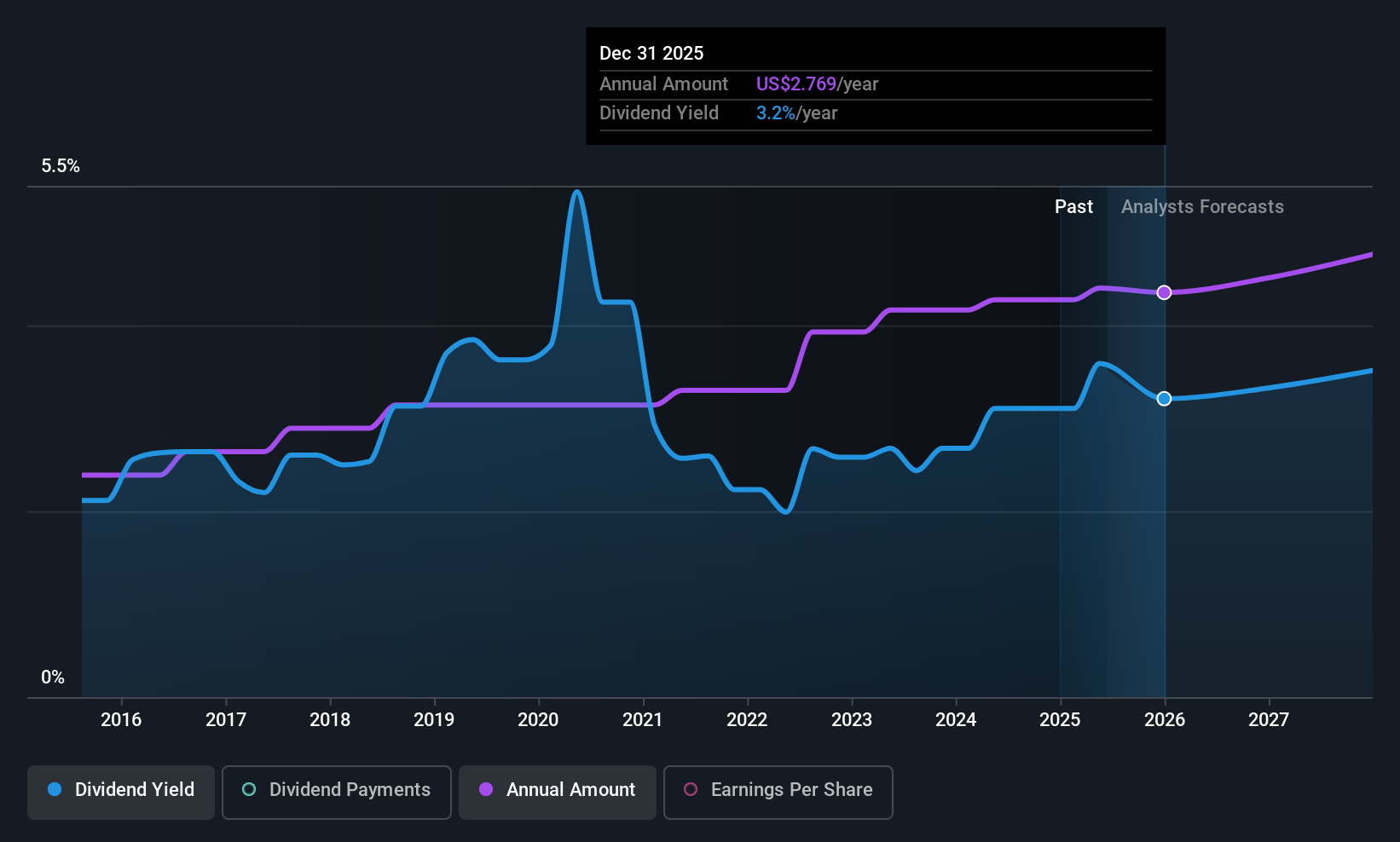Click the 2017 x-axis label
The width and height of the screenshot is (1400, 842).
pyautogui.click(x=226, y=720)
